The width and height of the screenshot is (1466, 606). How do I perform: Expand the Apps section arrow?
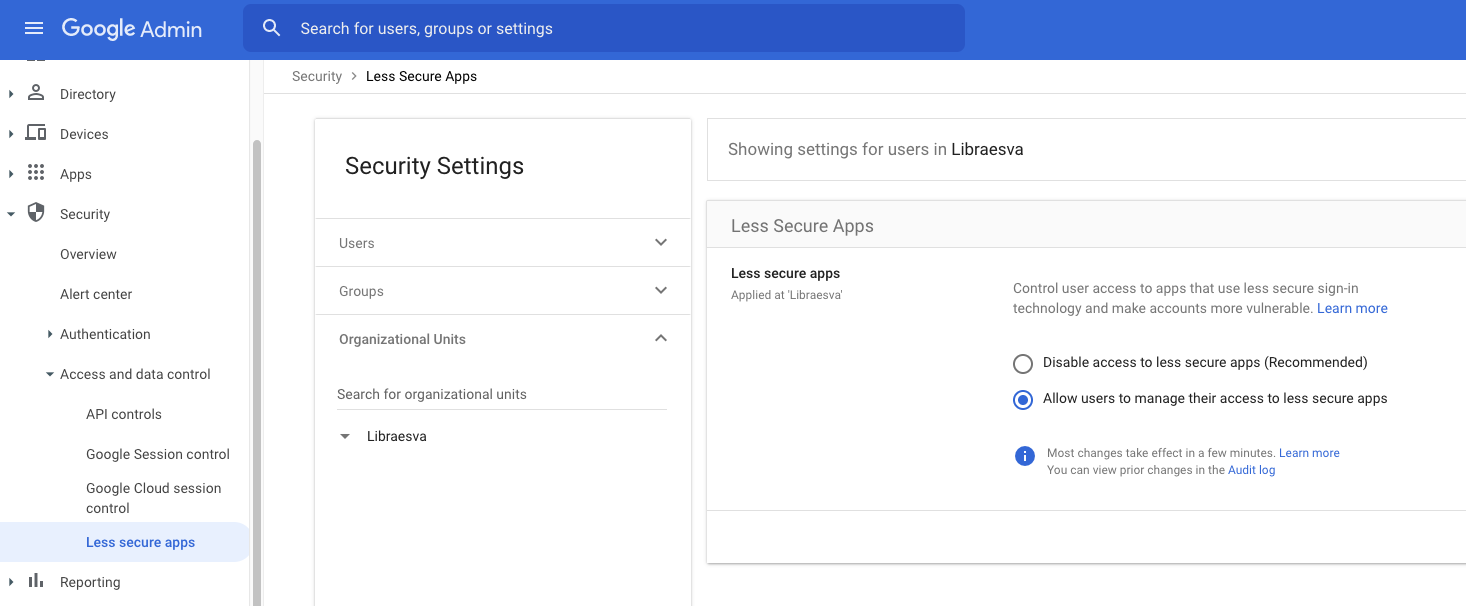pyautogui.click(x=11, y=174)
